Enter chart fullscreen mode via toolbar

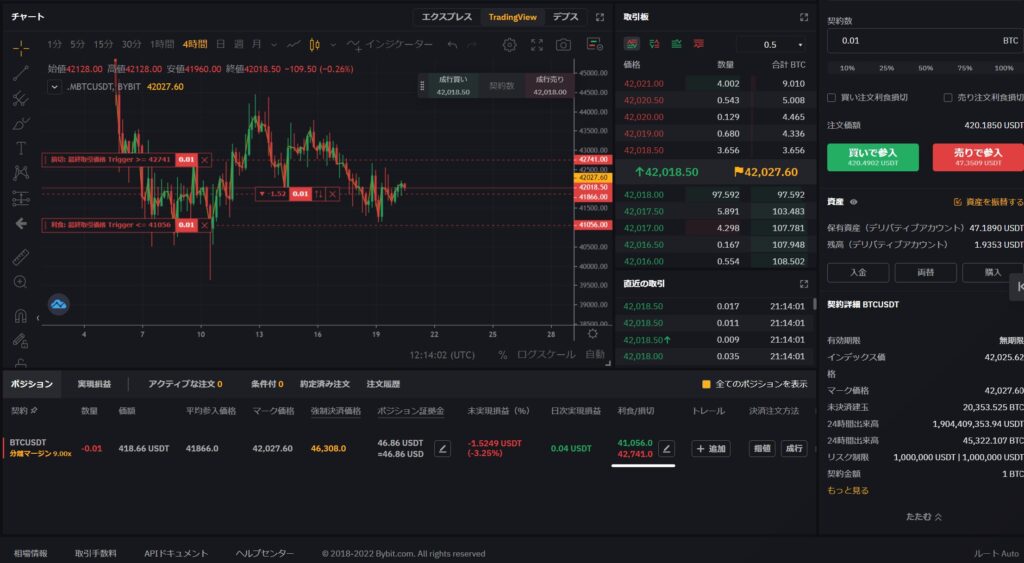pos(537,44)
